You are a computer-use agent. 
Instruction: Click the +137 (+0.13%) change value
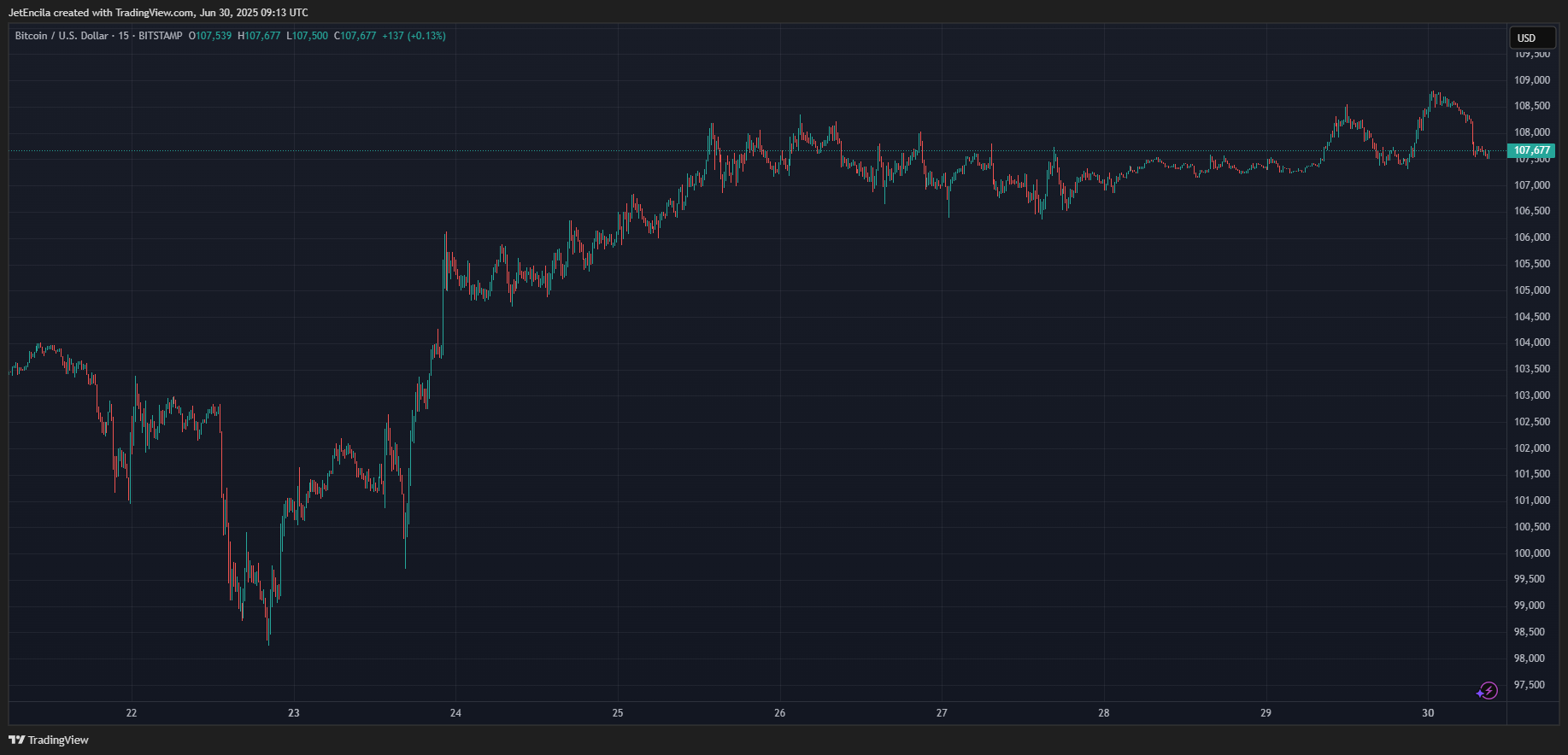(x=414, y=36)
